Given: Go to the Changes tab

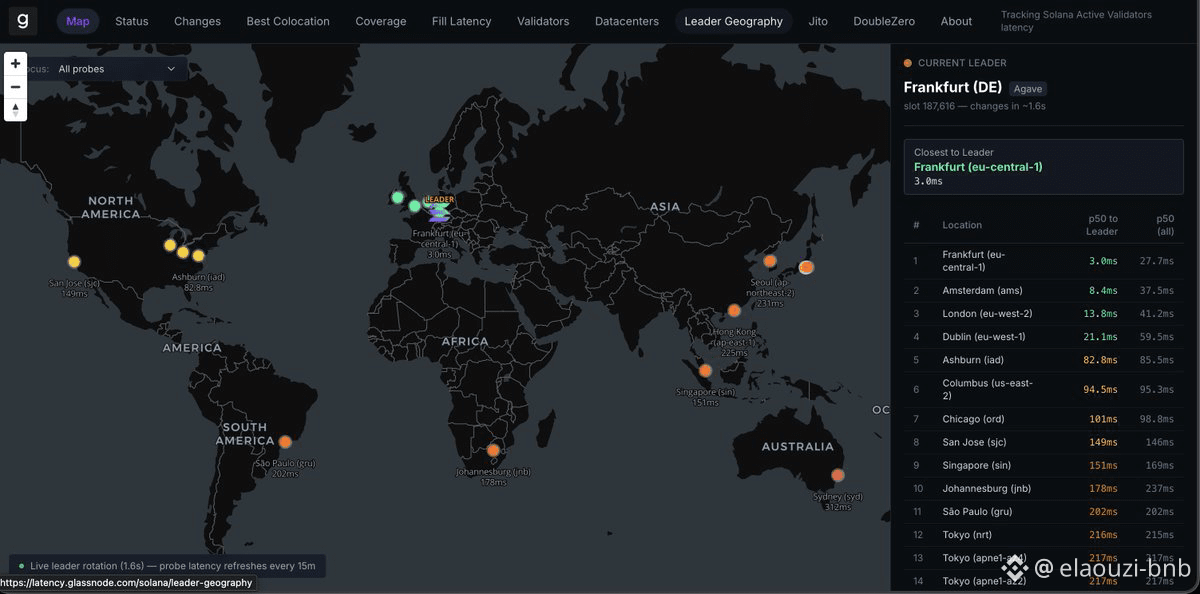Looking at the screenshot, I should [197, 21].
